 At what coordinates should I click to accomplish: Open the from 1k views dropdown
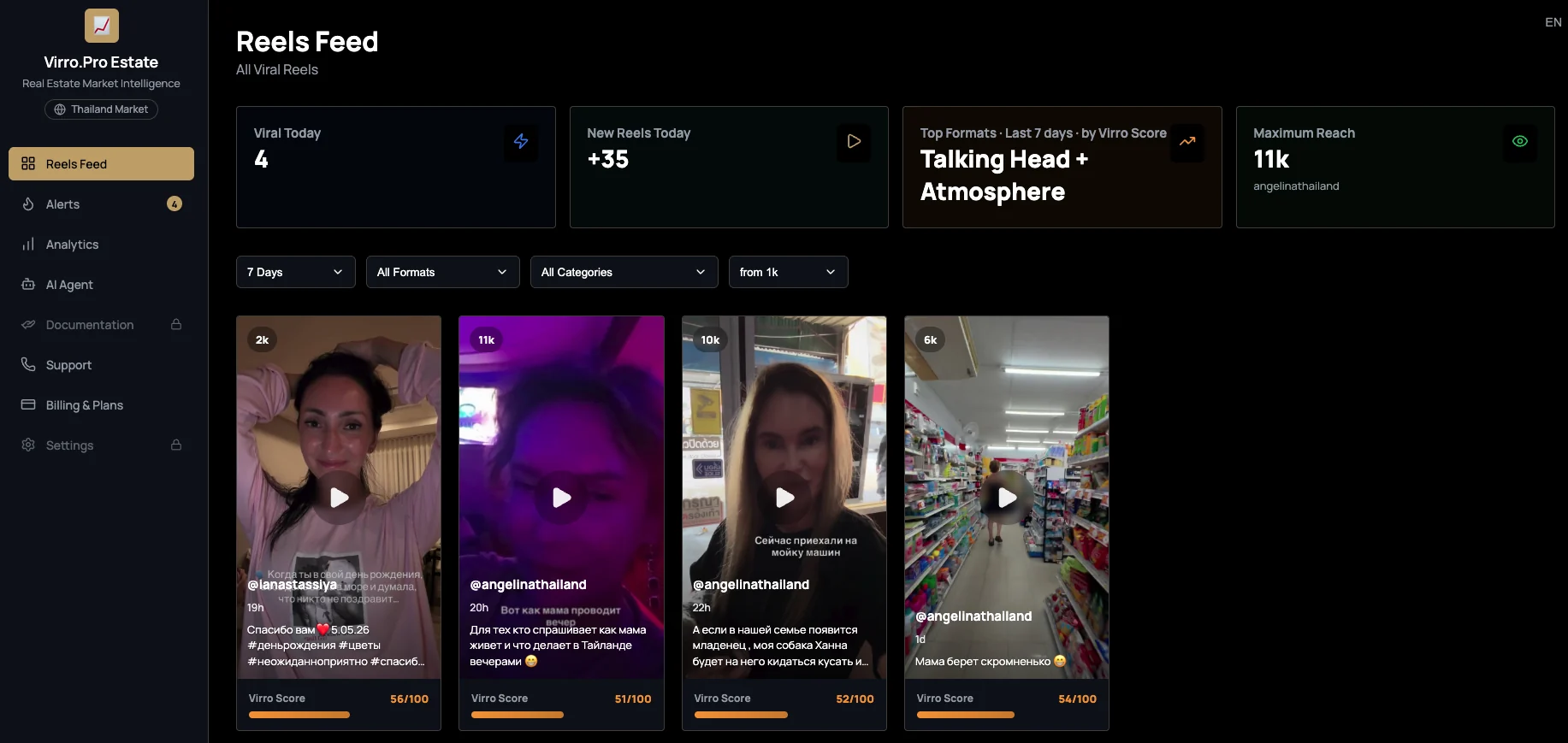(x=789, y=272)
